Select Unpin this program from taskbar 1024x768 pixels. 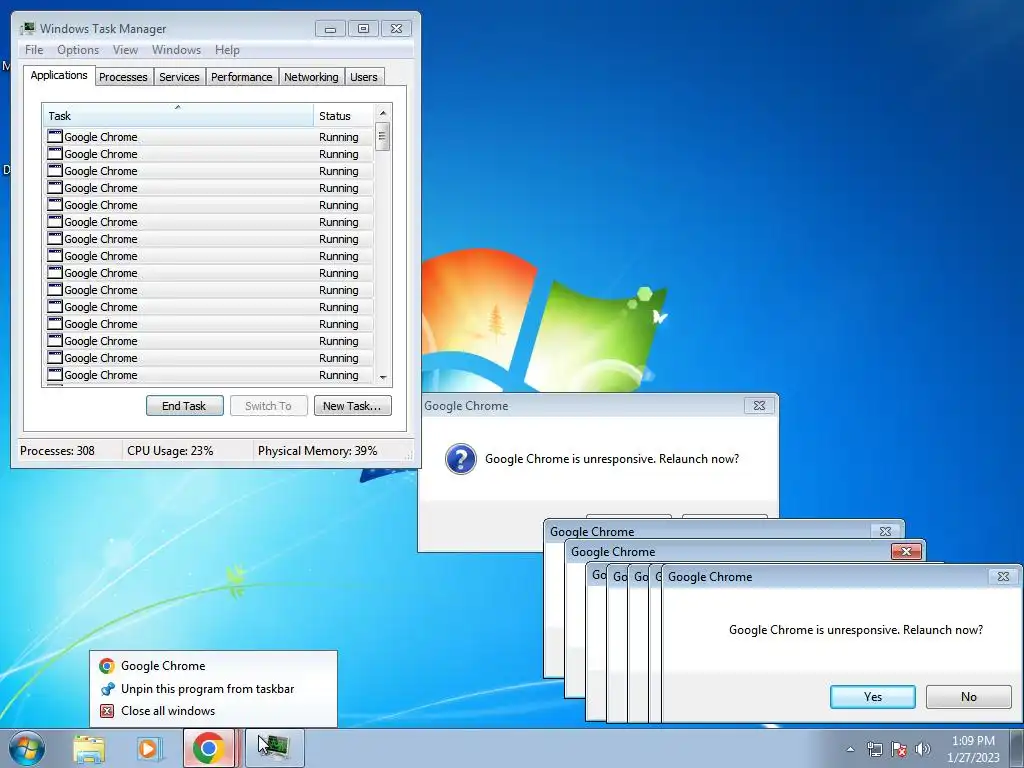[214, 688]
